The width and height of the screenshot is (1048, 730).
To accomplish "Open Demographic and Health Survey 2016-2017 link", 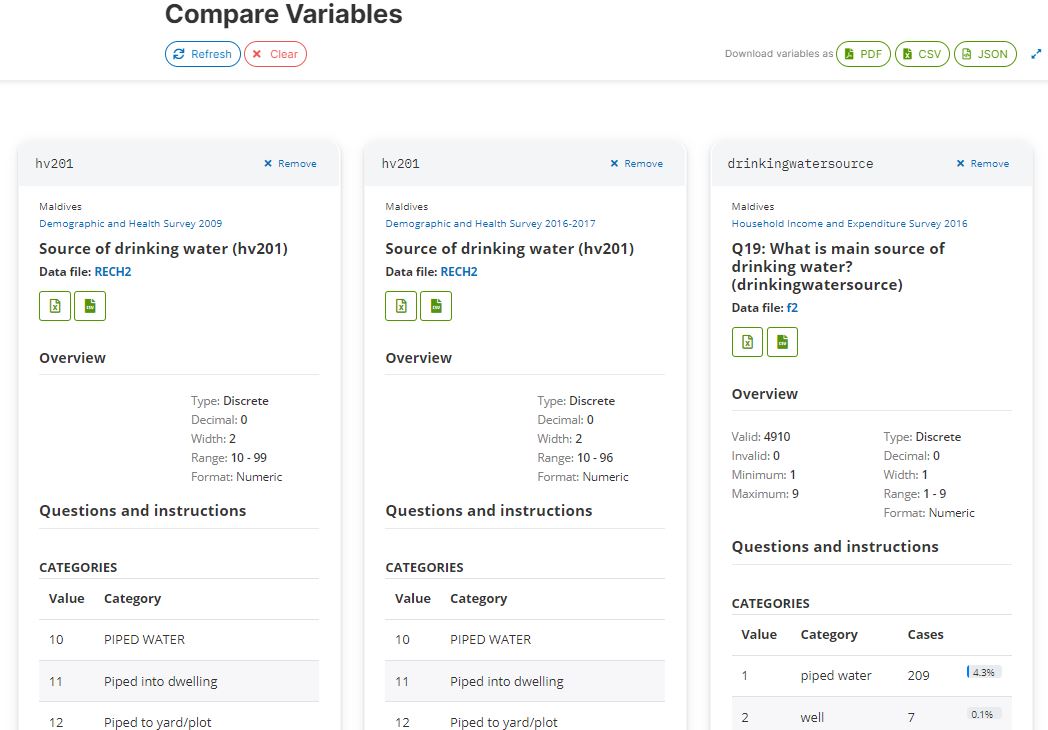I will tap(490, 224).
